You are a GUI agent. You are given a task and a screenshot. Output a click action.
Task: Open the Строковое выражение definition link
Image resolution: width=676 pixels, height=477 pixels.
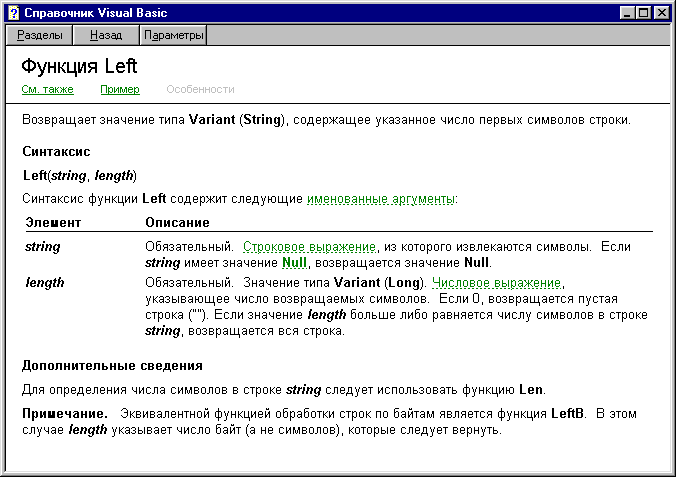pos(310,247)
